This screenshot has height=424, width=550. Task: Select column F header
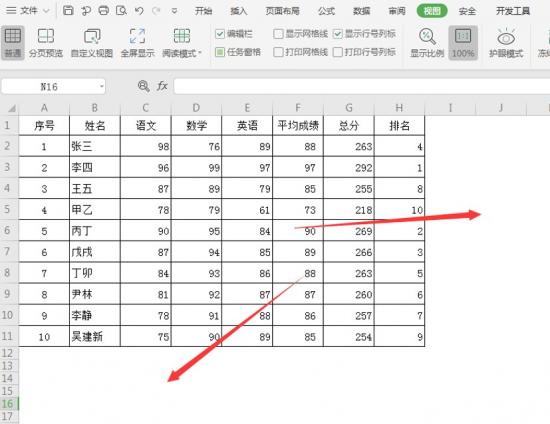pos(298,108)
